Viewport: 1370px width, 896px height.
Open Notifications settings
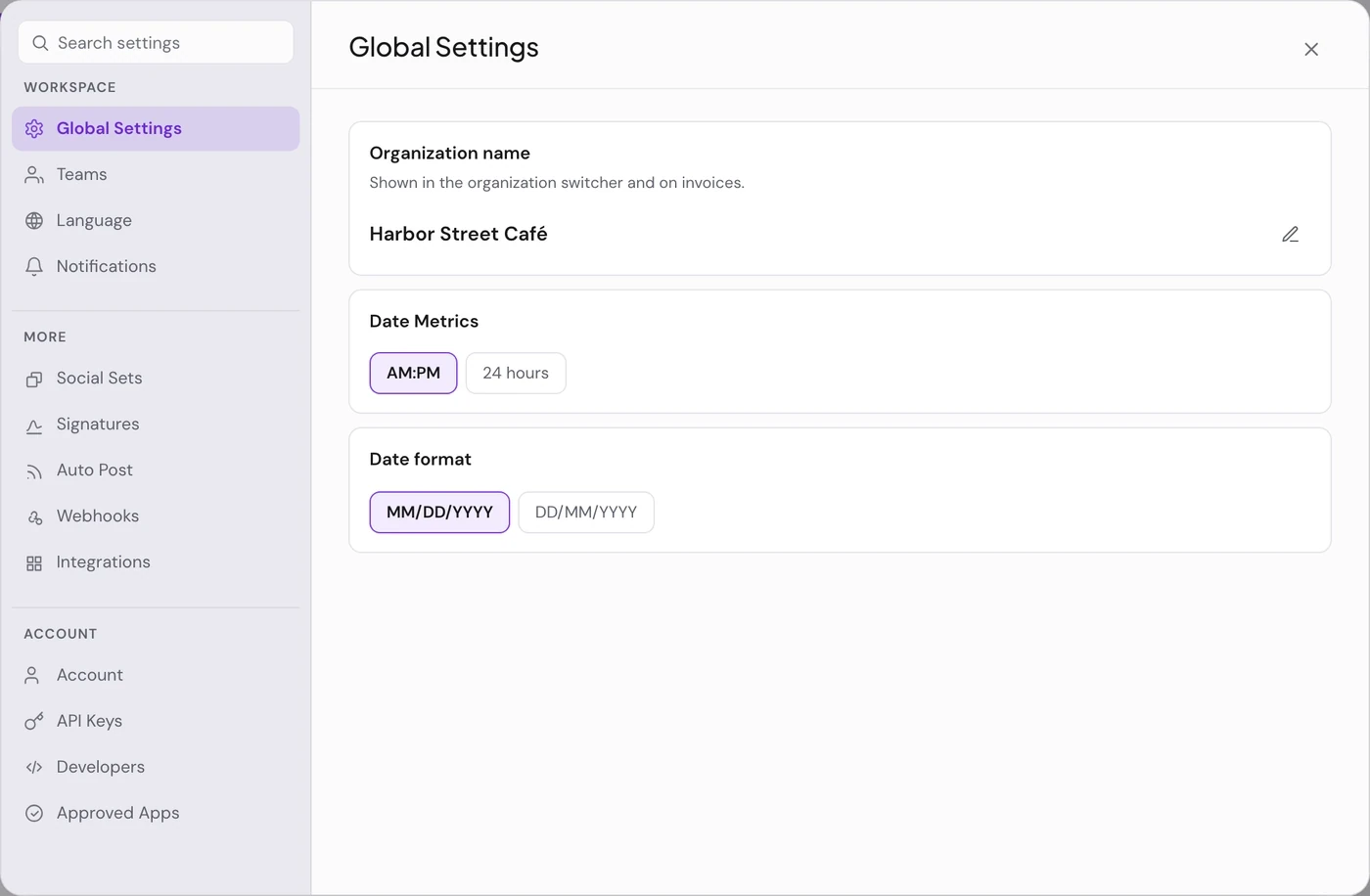click(156, 267)
